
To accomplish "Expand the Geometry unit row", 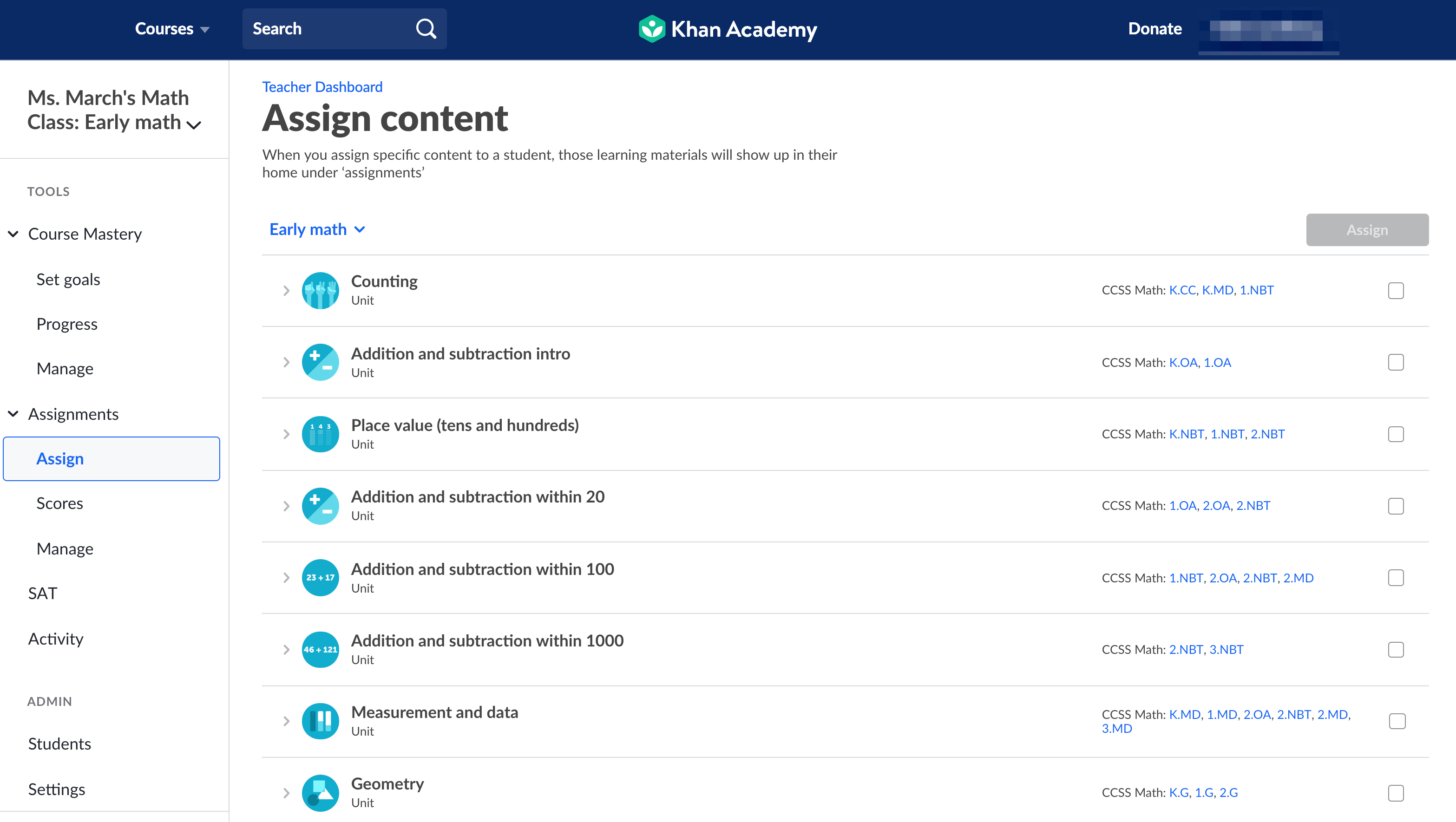I will point(287,793).
